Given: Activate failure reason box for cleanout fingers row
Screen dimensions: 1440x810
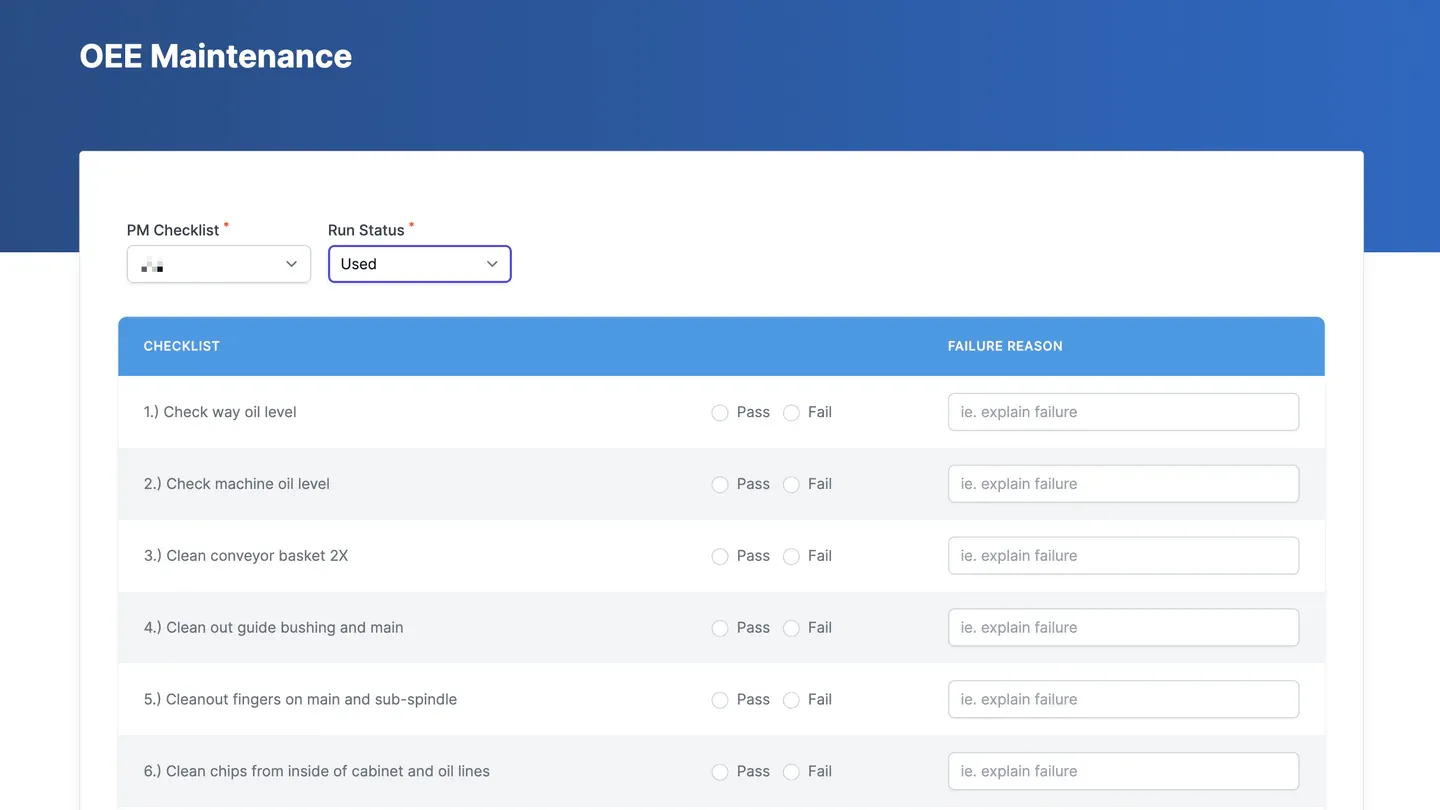Looking at the screenshot, I should pyautogui.click(x=1123, y=700).
